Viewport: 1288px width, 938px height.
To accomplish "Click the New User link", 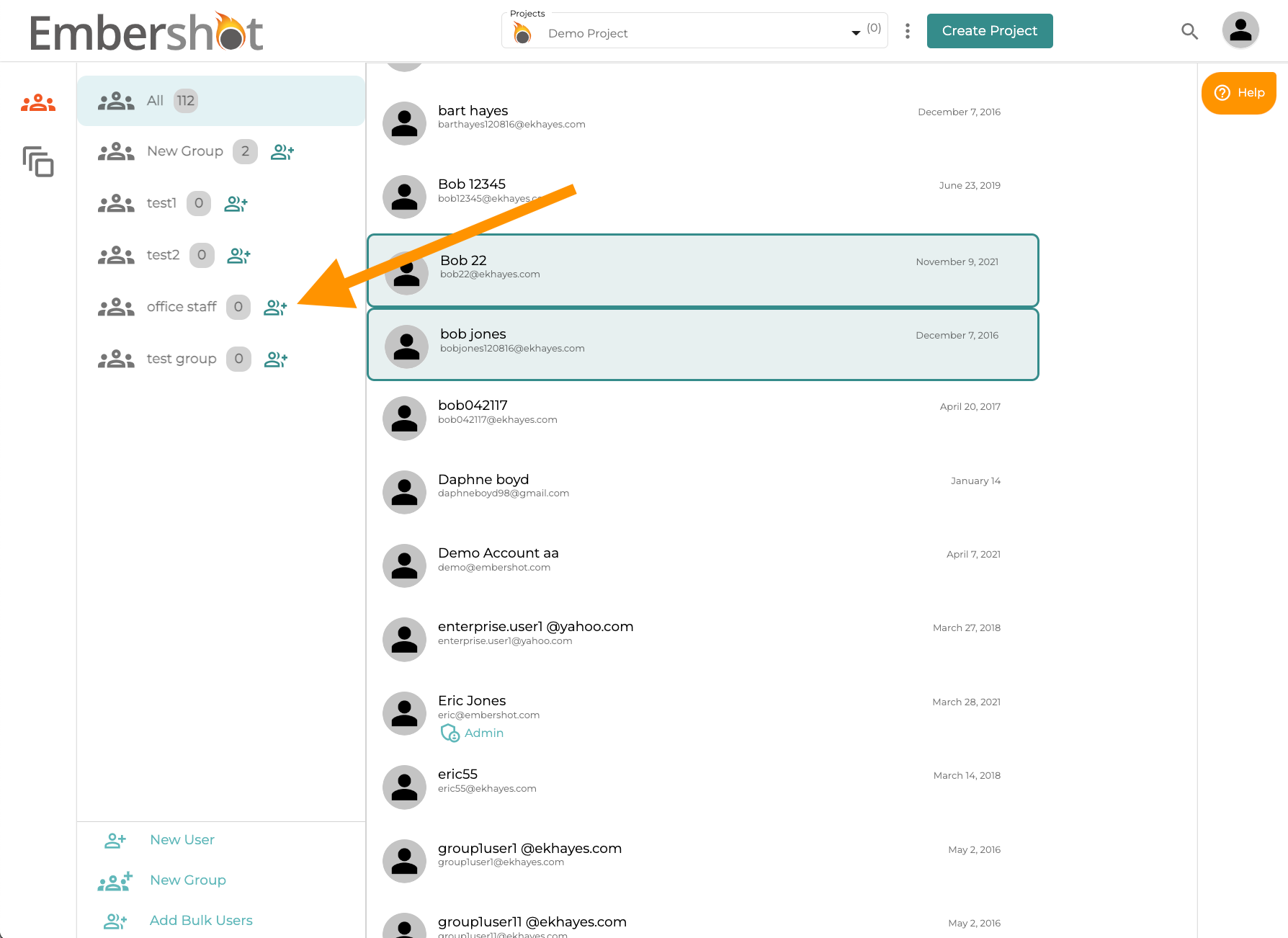I will pos(182,840).
